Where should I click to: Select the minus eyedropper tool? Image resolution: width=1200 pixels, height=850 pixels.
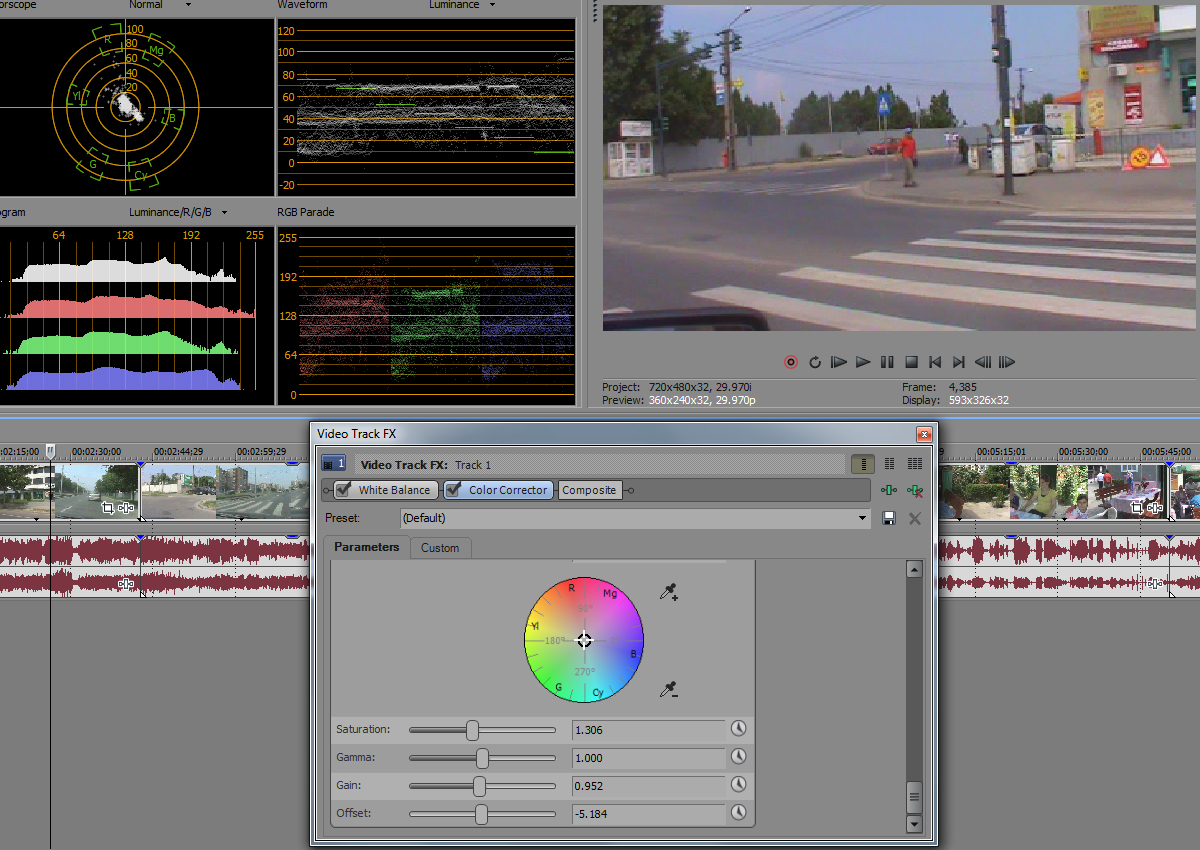click(669, 689)
